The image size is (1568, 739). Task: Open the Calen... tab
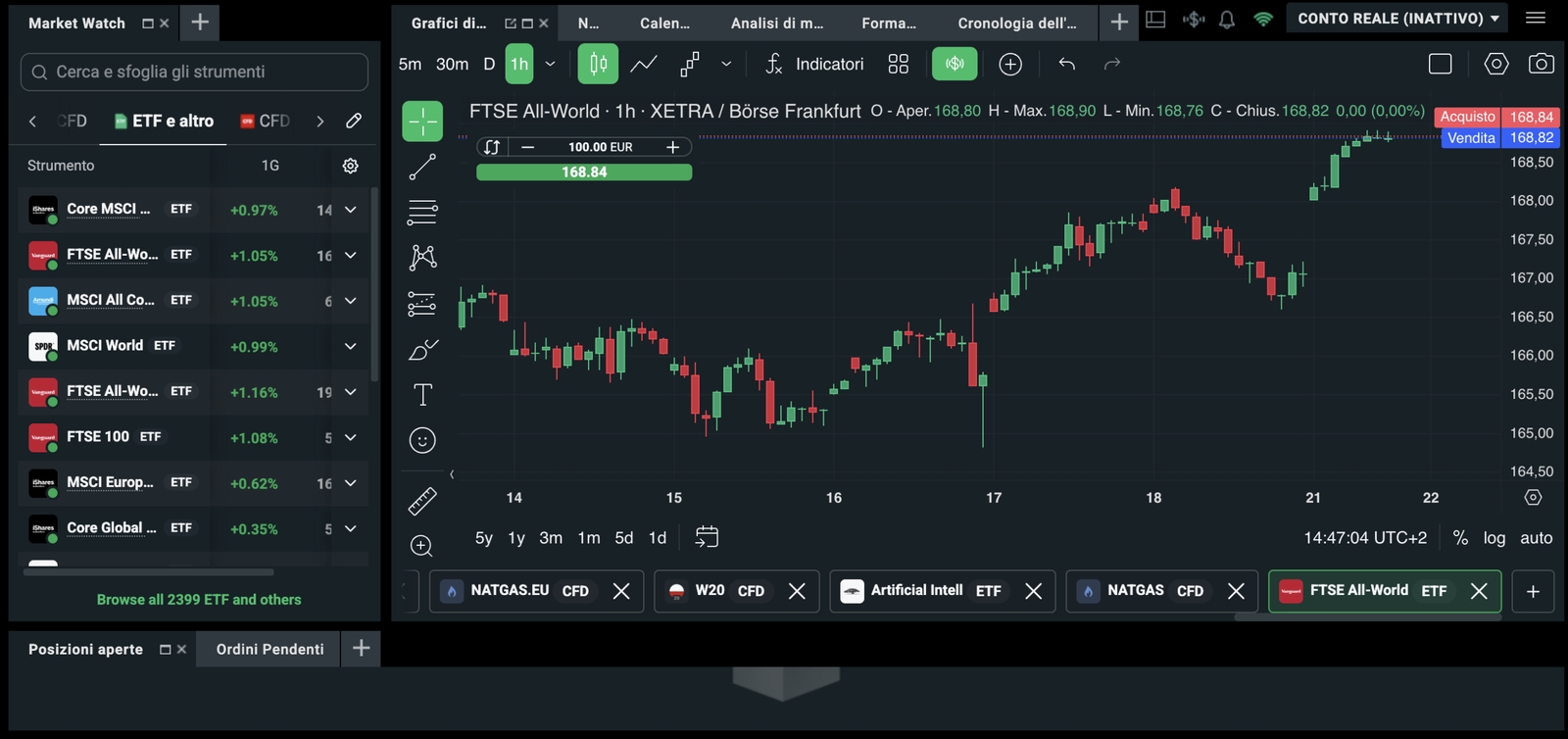[x=664, y=23]
